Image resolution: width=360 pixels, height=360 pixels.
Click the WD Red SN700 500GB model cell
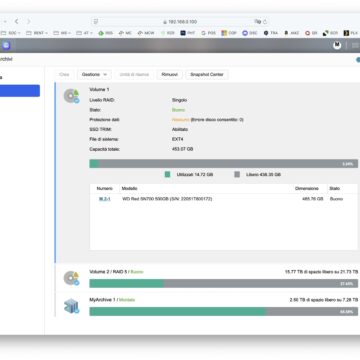point(167,199)
